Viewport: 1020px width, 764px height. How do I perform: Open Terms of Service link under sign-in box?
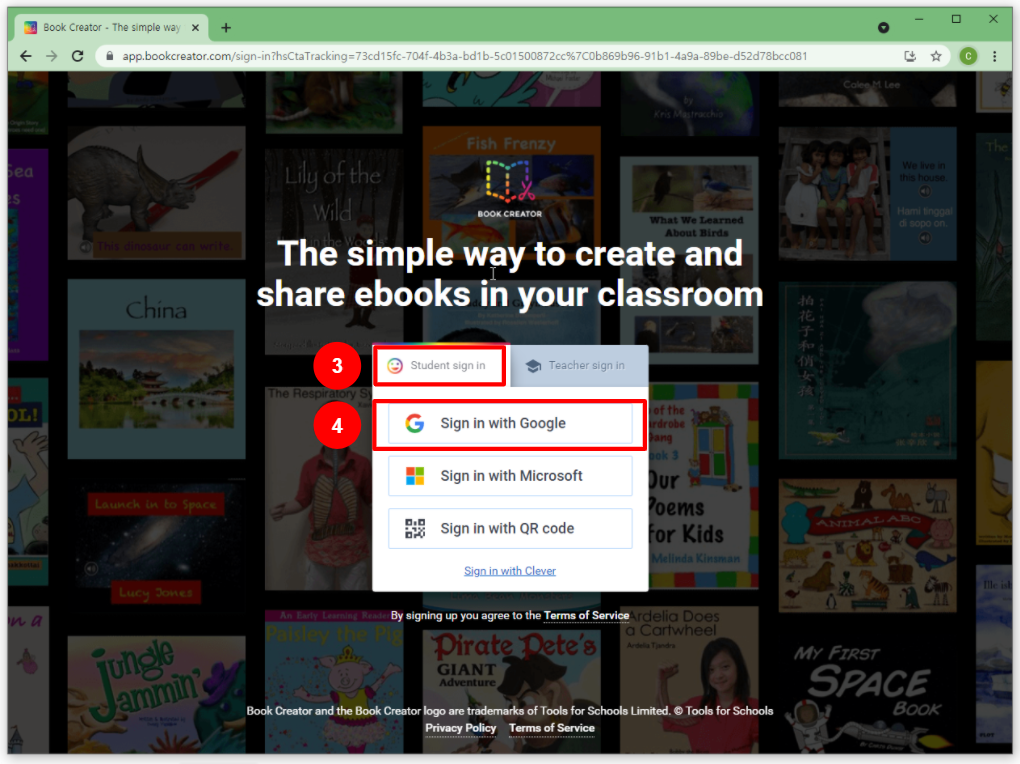click(586, 616)
